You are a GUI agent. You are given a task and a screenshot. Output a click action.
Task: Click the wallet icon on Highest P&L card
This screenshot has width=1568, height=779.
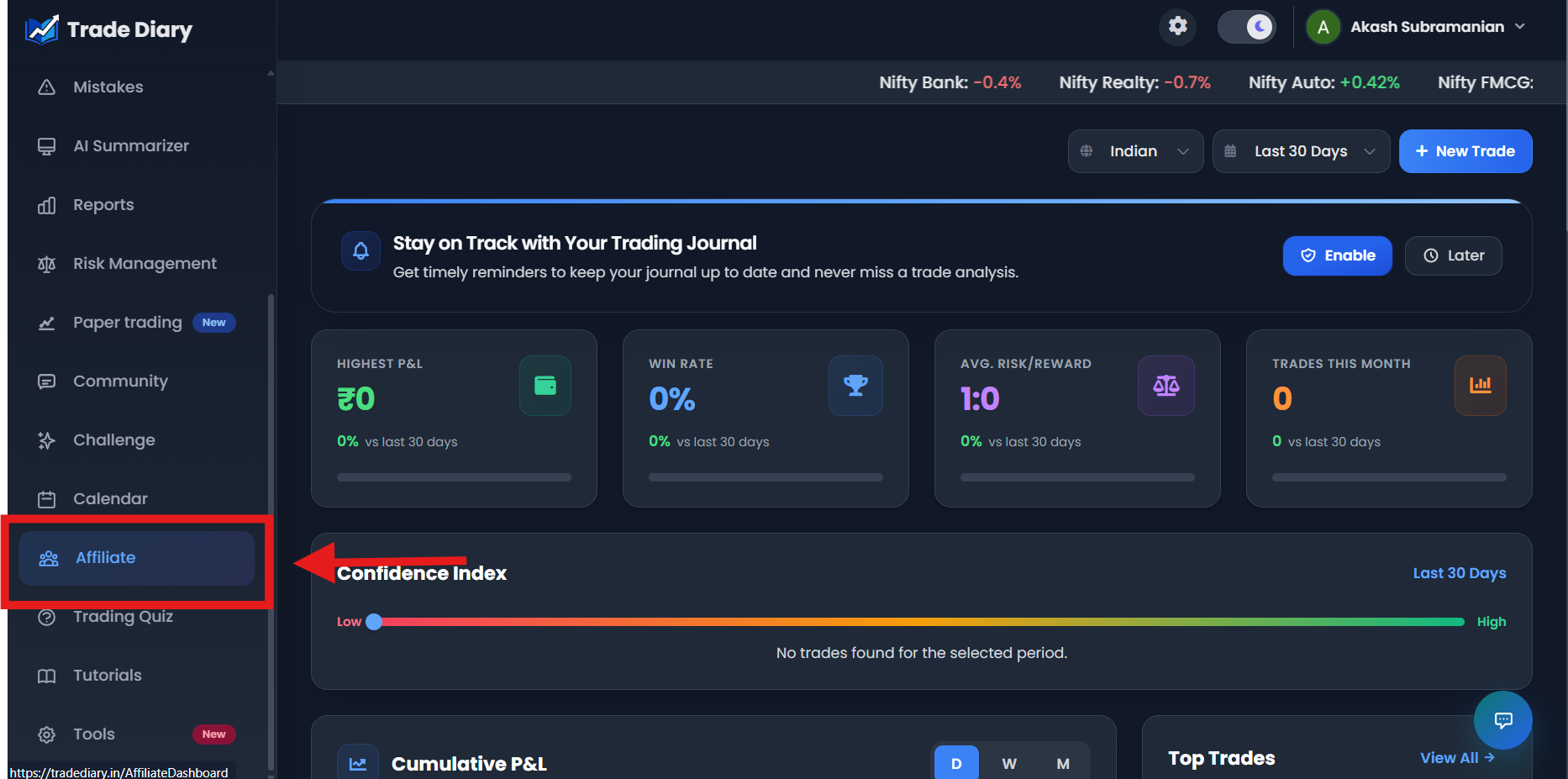tap(545, 386)
